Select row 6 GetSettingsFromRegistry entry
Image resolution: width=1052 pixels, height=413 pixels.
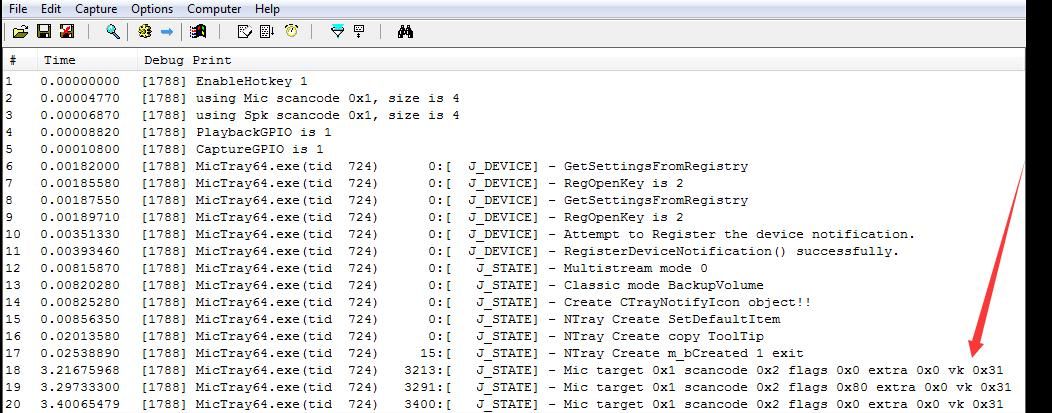click(513, 166)
